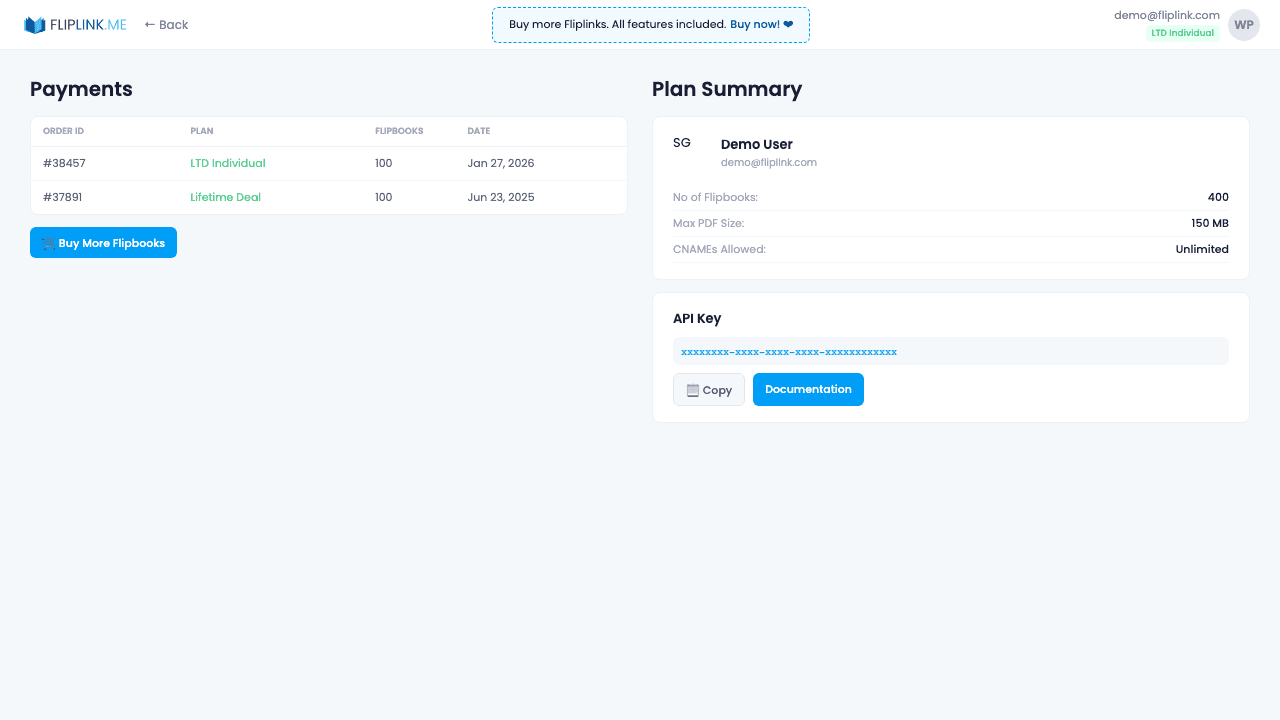Open the Documentation button

[x=808, y=389]
